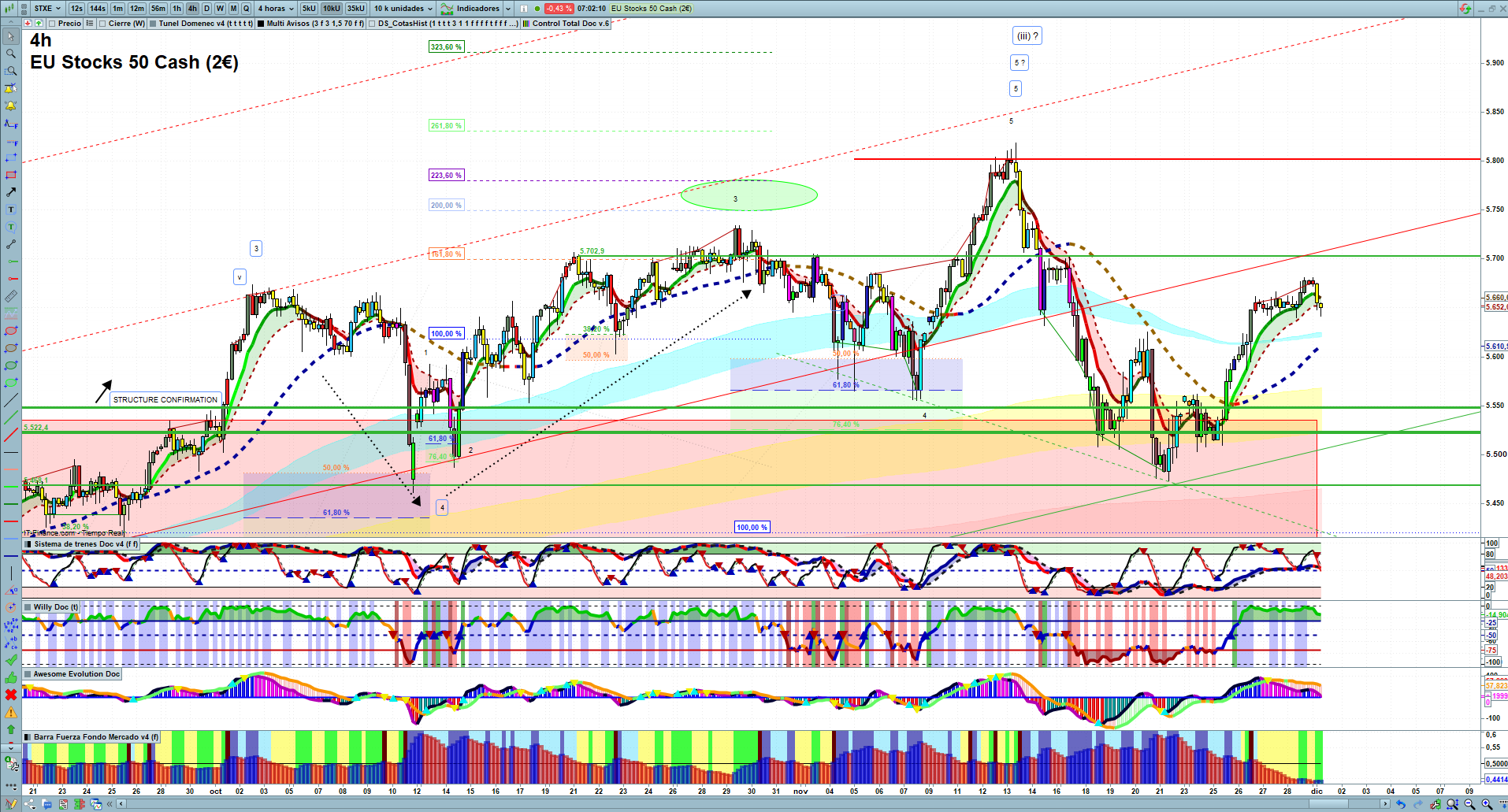Click the green up-arrow icon on indicator bar

pyautogui.click(x=39, y=24)
